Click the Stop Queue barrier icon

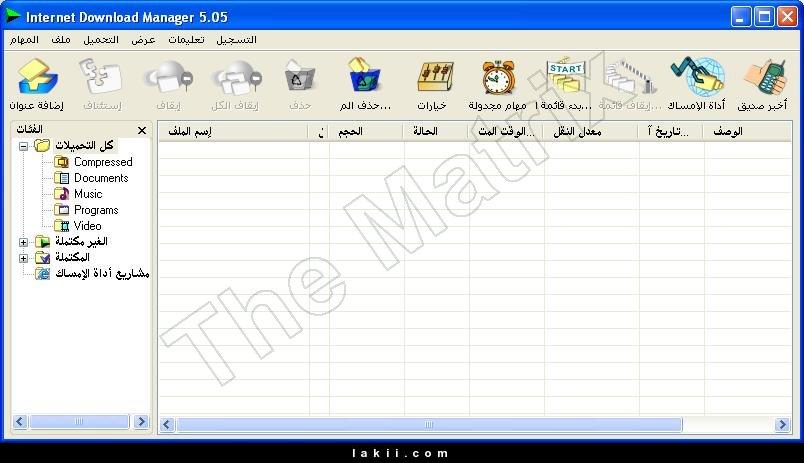(x=631, y=77)
